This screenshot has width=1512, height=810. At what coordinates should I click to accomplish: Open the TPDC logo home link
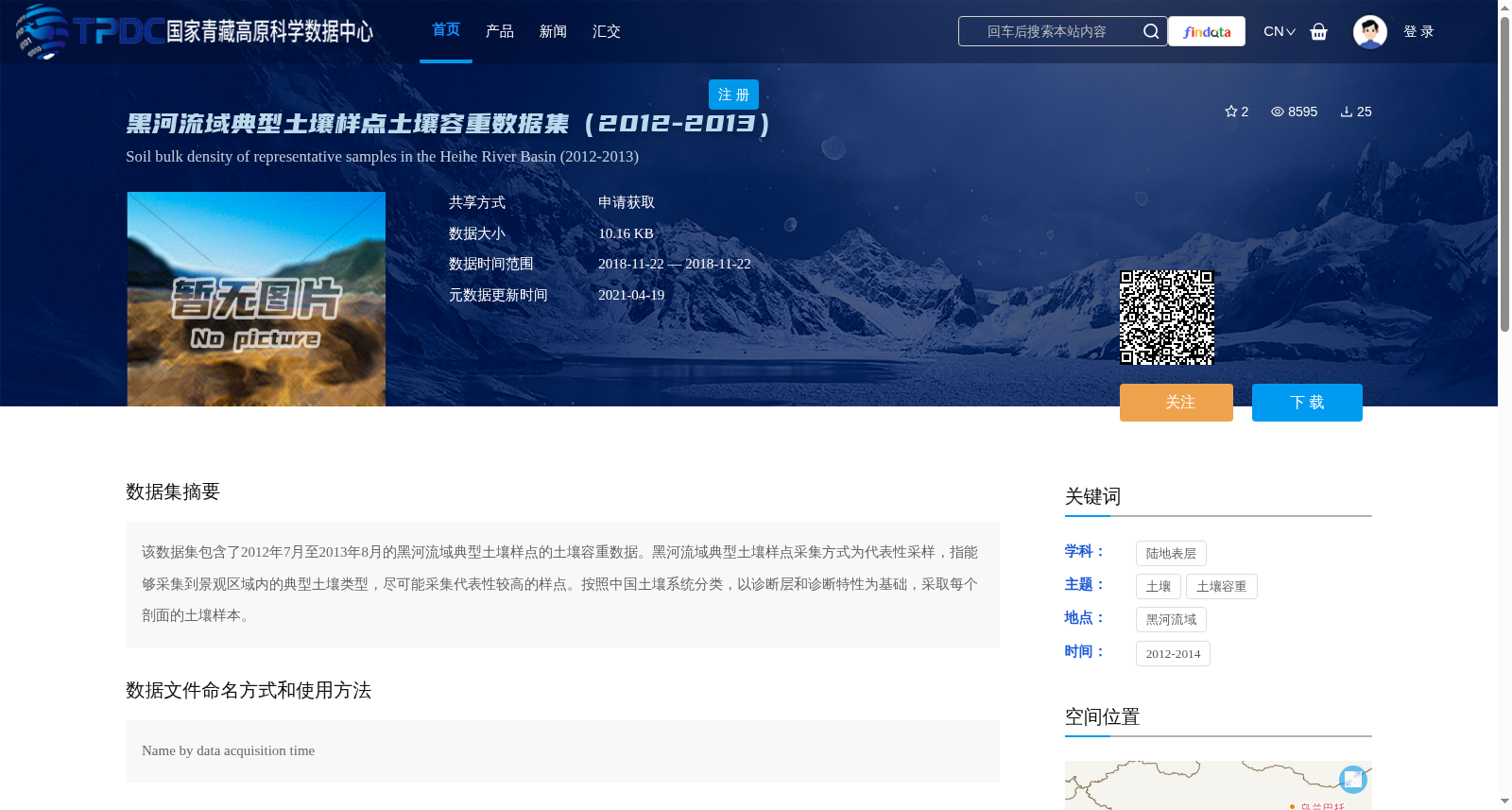[195, 31]
